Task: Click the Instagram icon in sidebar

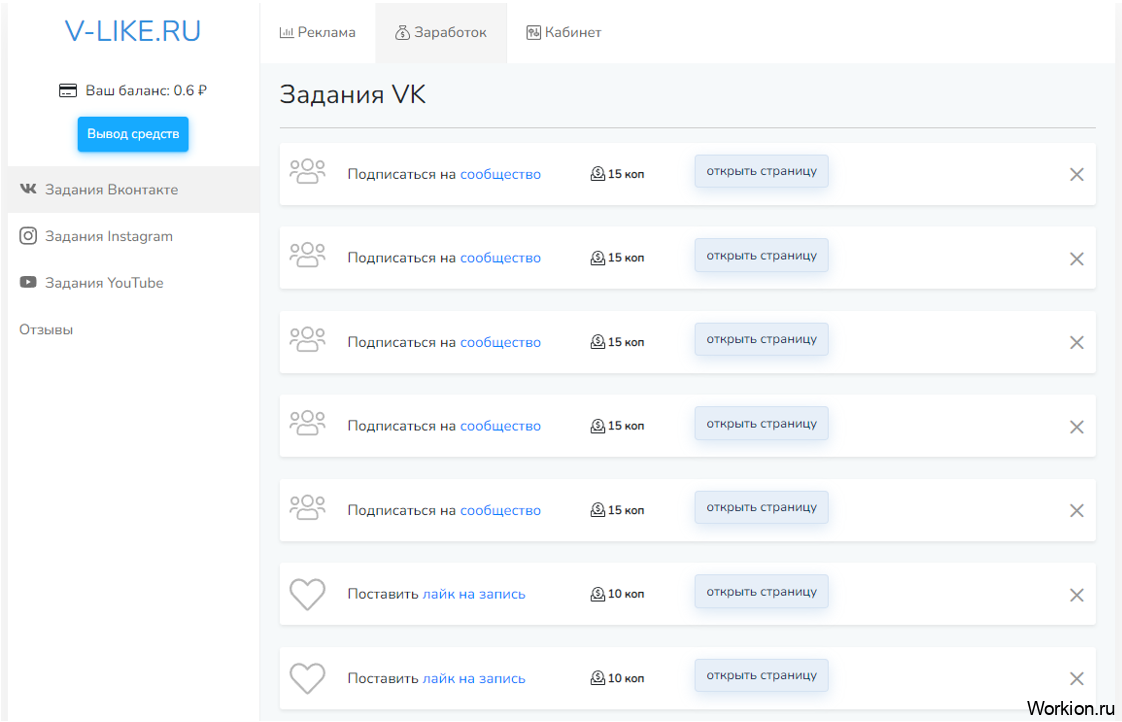Action: 28,236
